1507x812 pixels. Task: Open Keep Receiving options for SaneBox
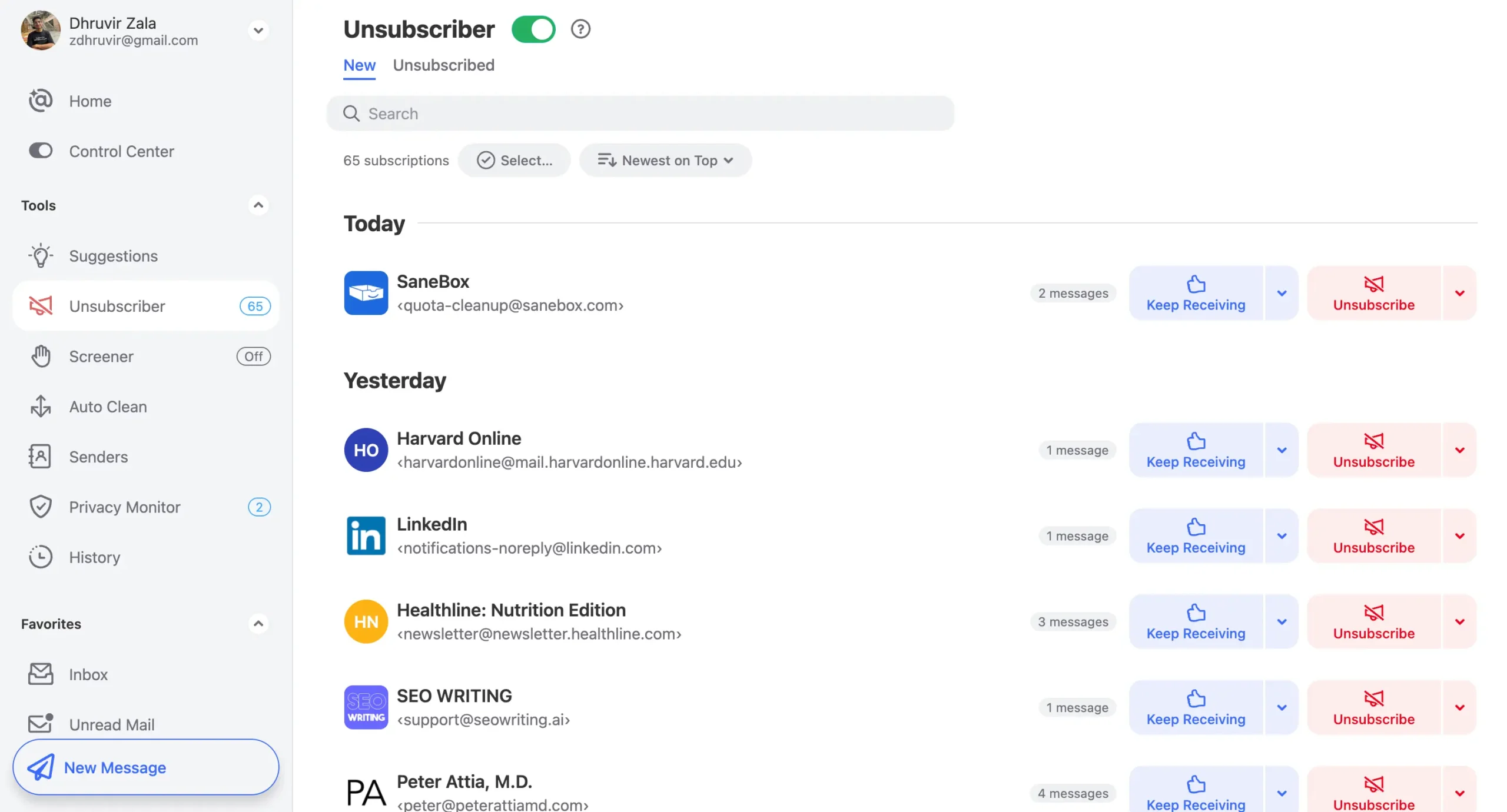[x=1282, y=292]
